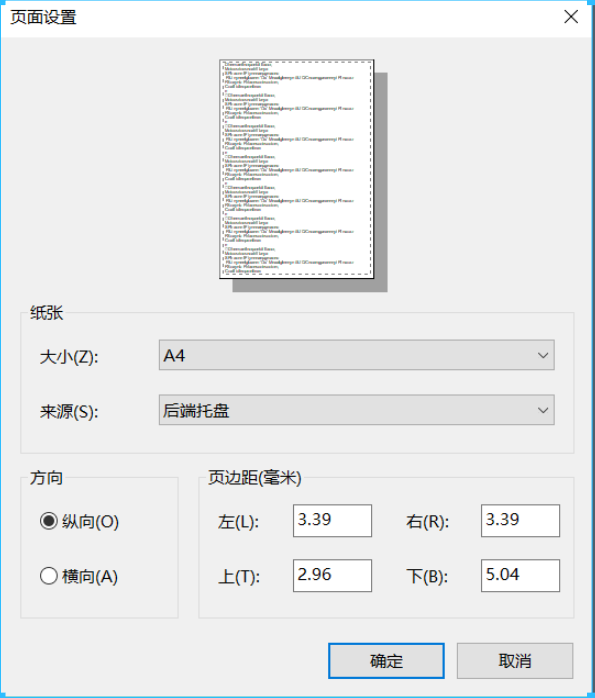This screenshot has width=595, height=698.
Task: Click the 右(R) right margin field
Action: pyautogui.click(x=520, y=520)
